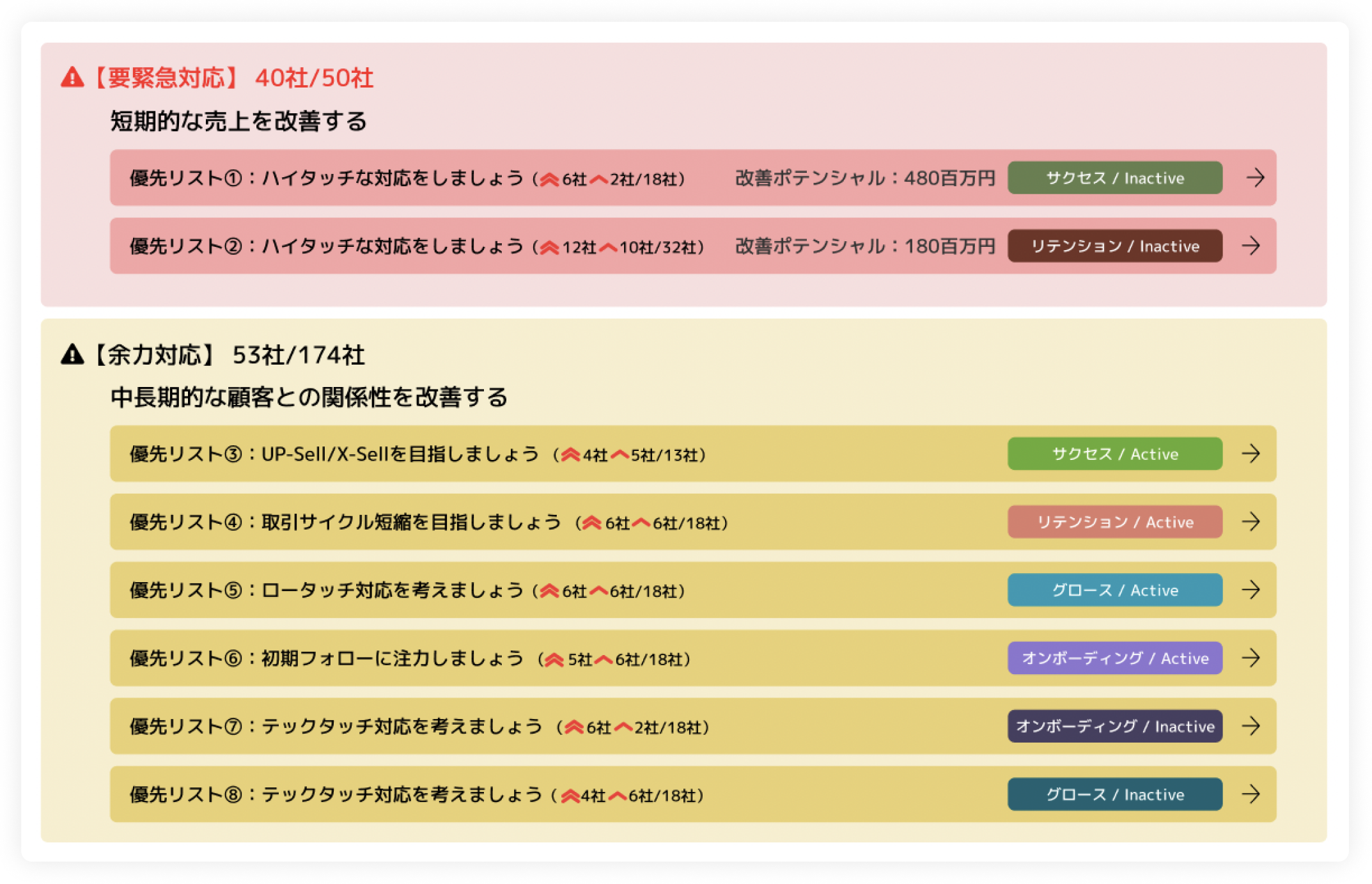Click the グロース / Active badge
The image size is (1372, 884).
1115,590
